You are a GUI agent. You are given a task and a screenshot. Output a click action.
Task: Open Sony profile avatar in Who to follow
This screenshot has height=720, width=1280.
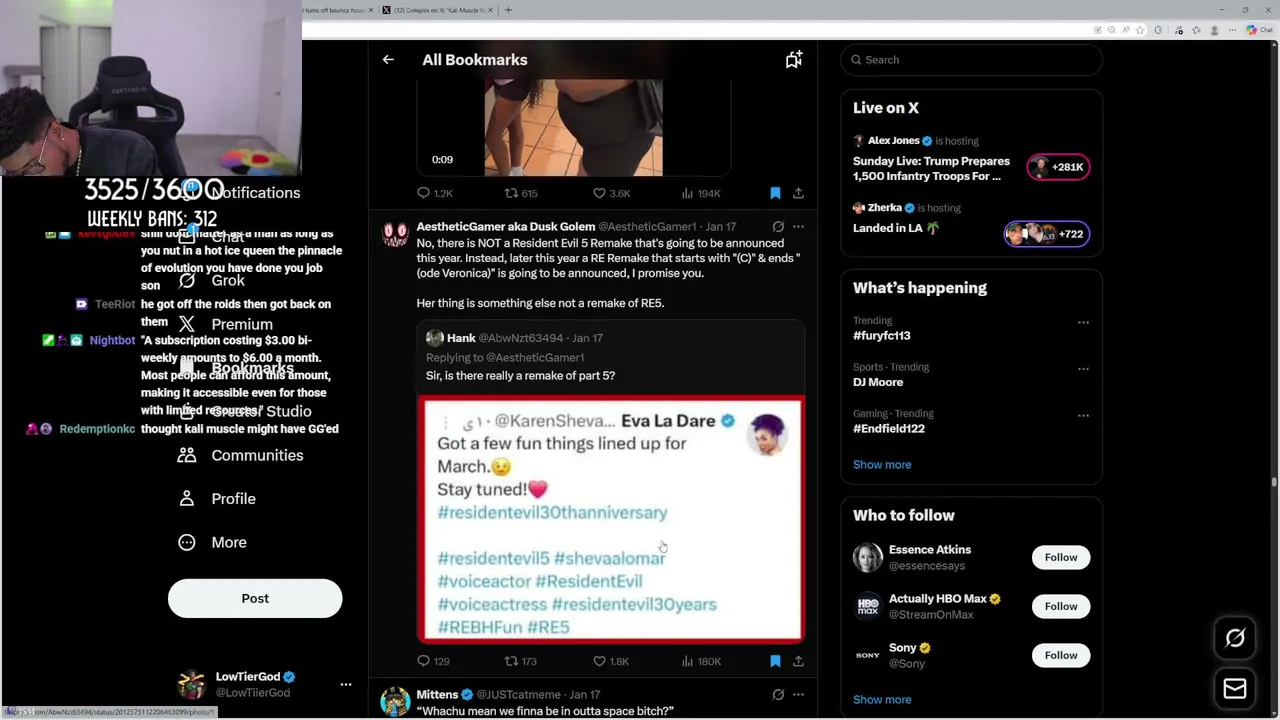[x=868, y=655]
